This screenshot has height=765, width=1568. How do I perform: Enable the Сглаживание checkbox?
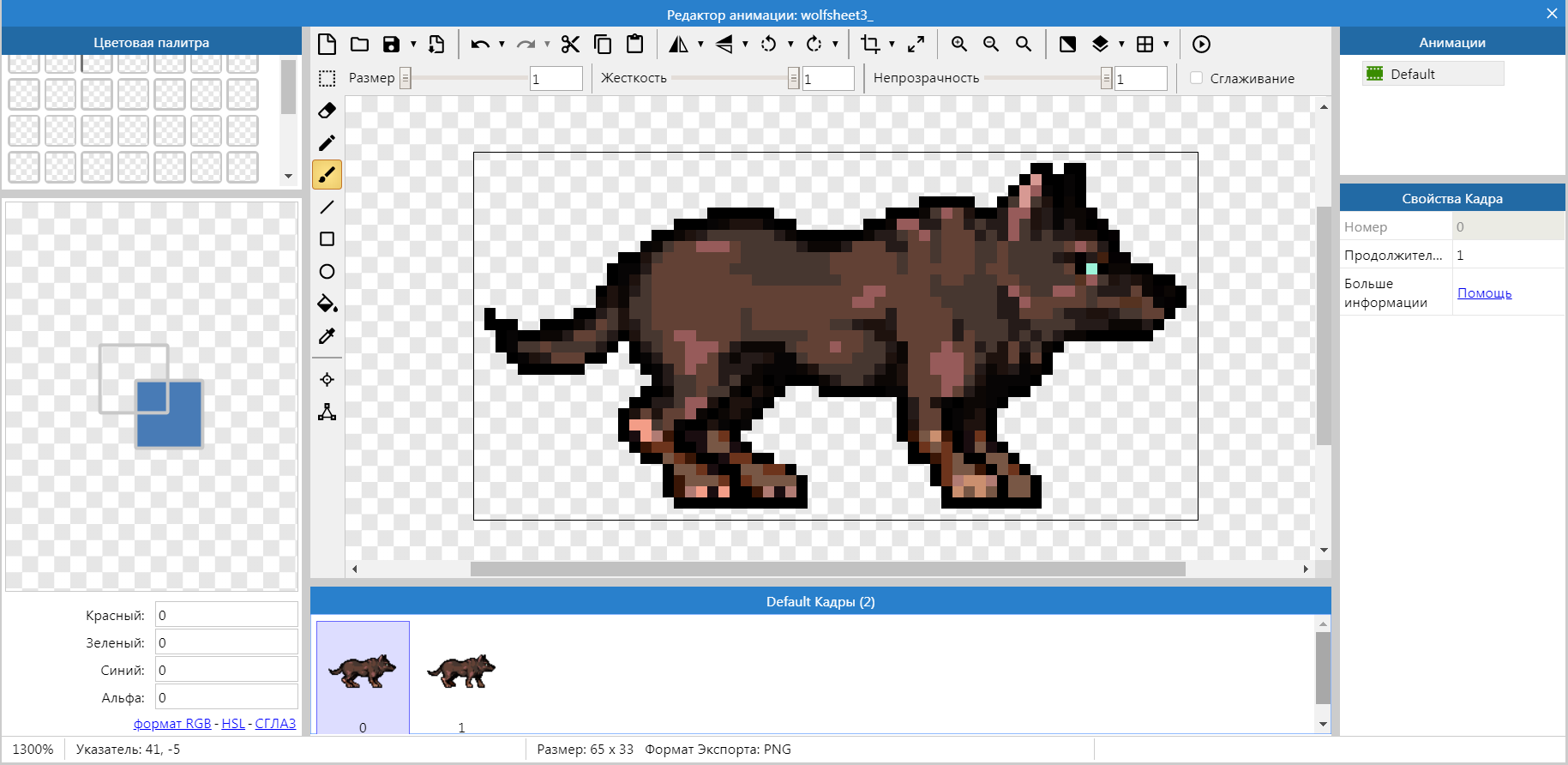click(1196, 78)
